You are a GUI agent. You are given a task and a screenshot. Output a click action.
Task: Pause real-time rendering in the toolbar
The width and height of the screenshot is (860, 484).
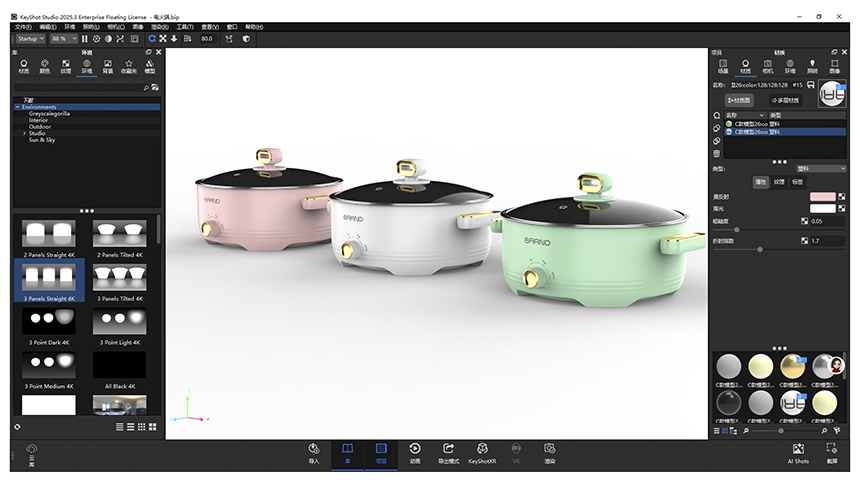click(x=84, y=39)
